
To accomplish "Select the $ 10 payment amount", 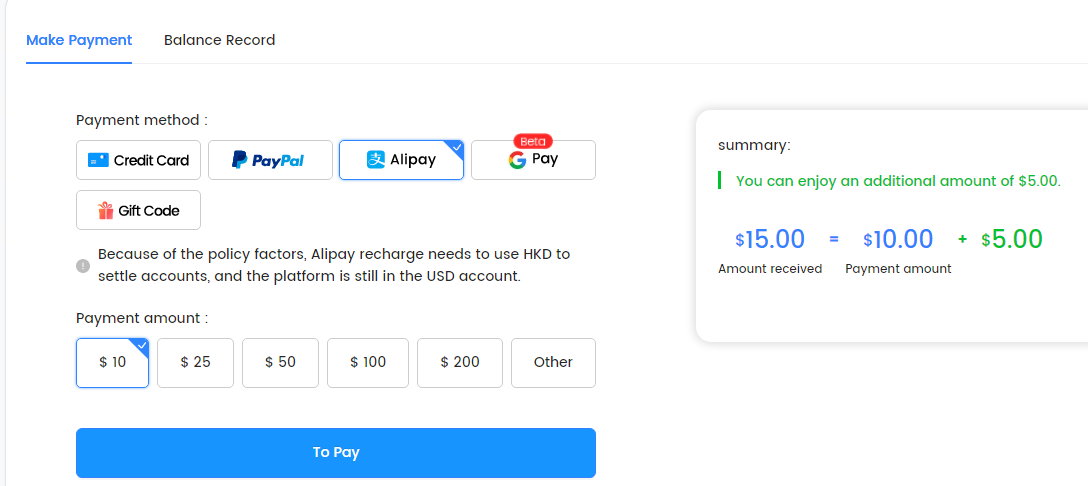I will (x=112, y=362).
